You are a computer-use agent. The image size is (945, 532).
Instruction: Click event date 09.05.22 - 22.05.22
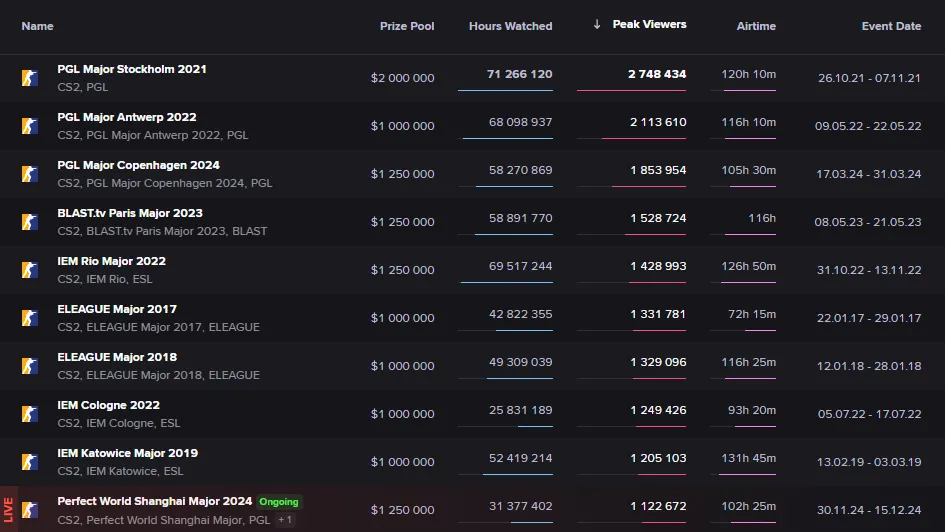(868, 126)
